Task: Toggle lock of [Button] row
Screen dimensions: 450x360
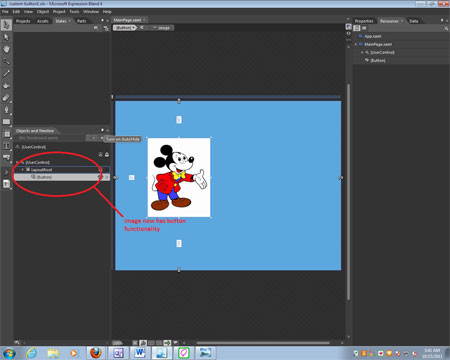Action: [107, 177]
